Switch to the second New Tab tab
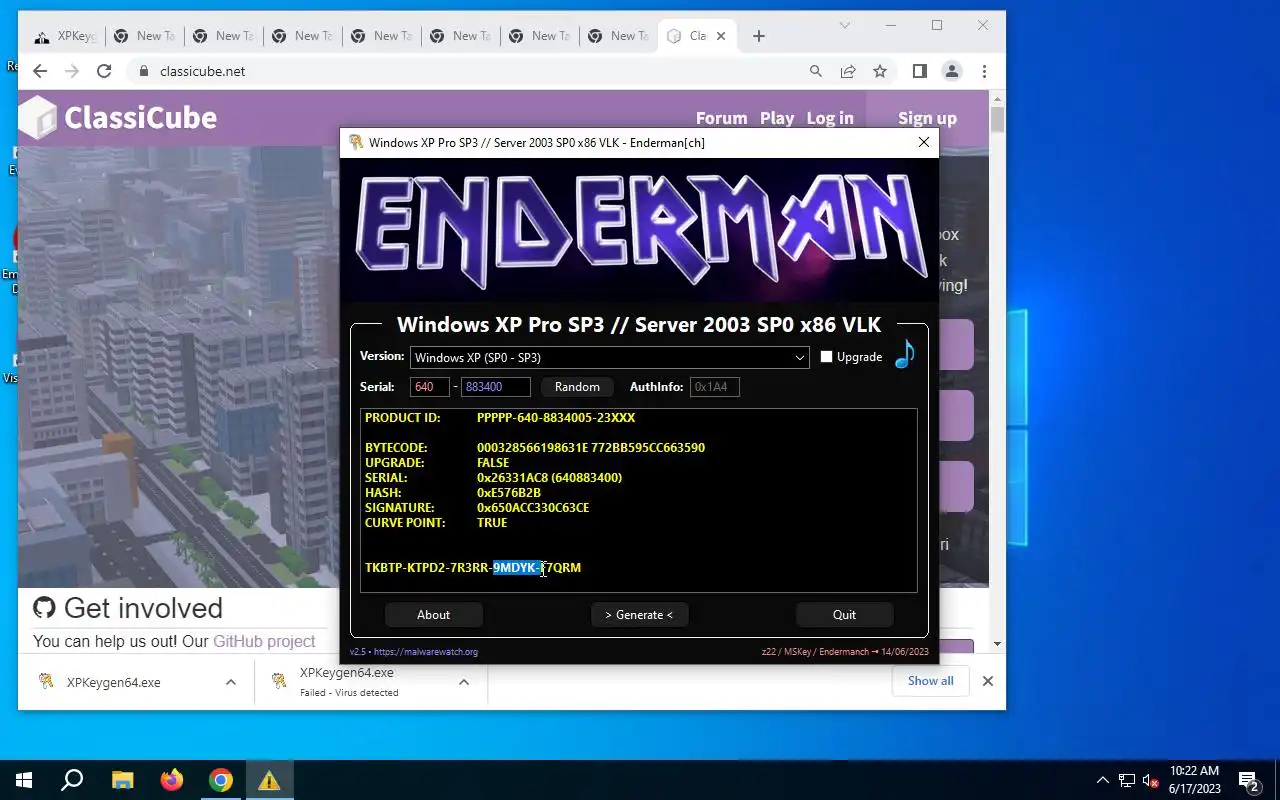Image resolution: width=1280 pixels, height=800 pixels. pyautogui.click(x=222, y=36)
